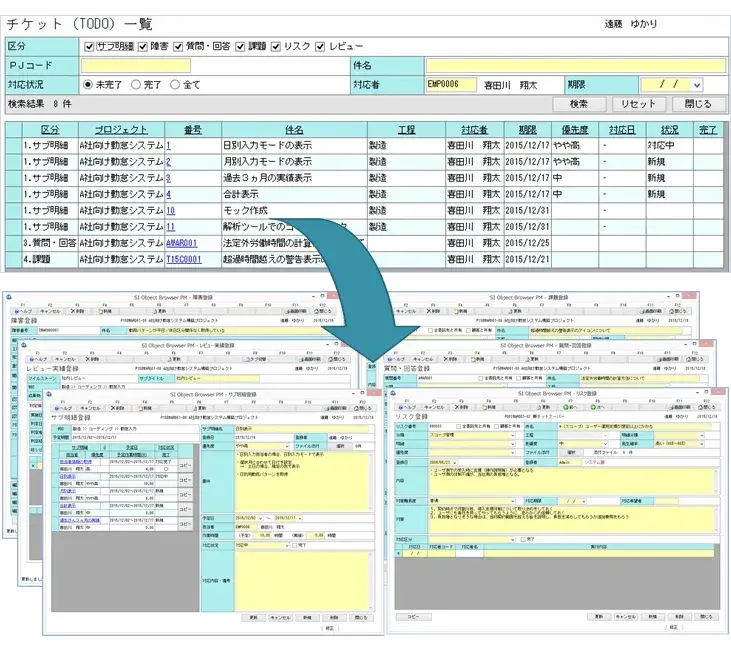The width and height of the screenshot is (731, 650).
Task: Select the 完了 status radio button
Action: (x=136, y=85)
